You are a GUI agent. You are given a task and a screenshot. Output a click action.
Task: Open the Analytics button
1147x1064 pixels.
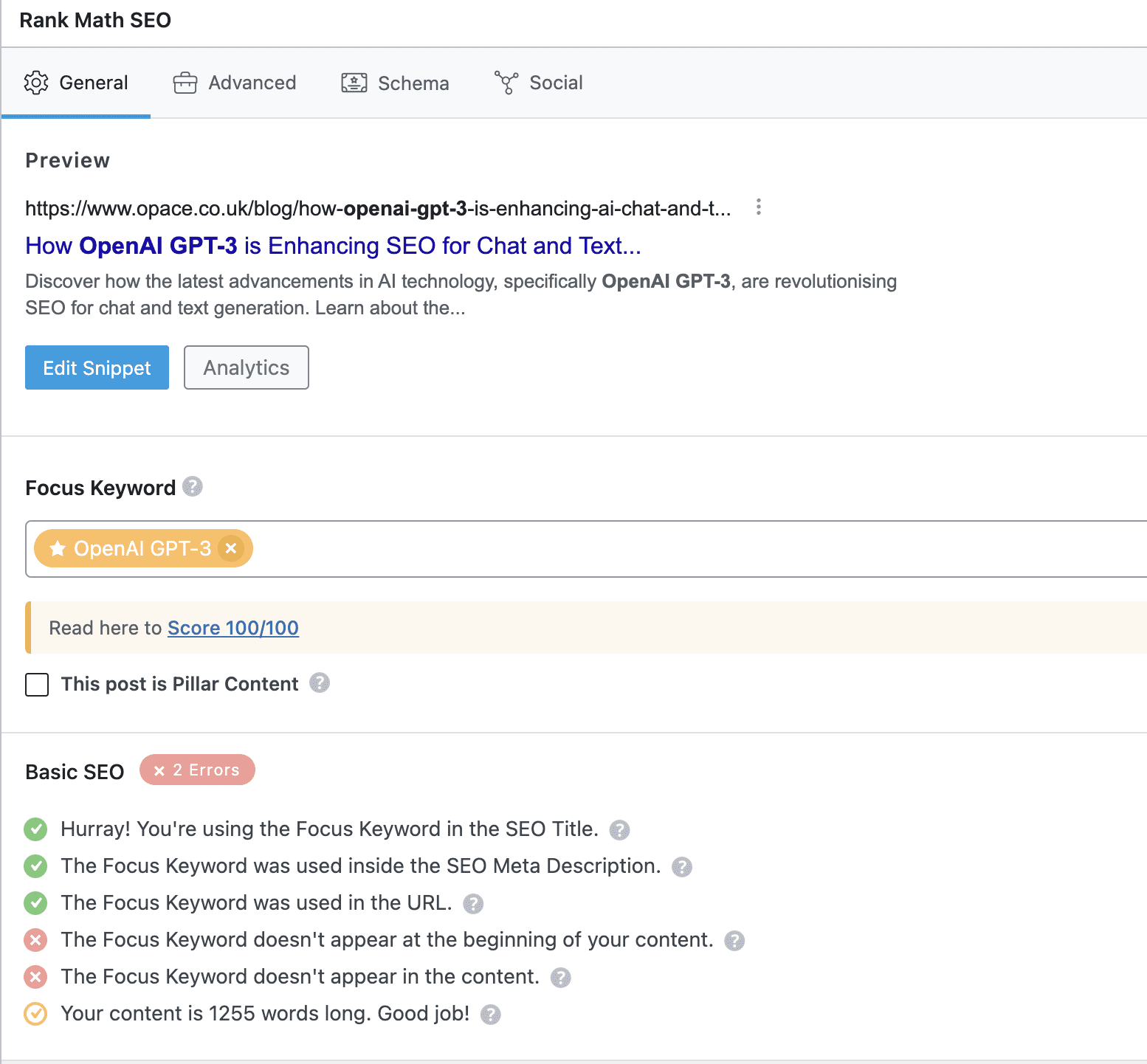pyautogui.click(x=246, y=367)
